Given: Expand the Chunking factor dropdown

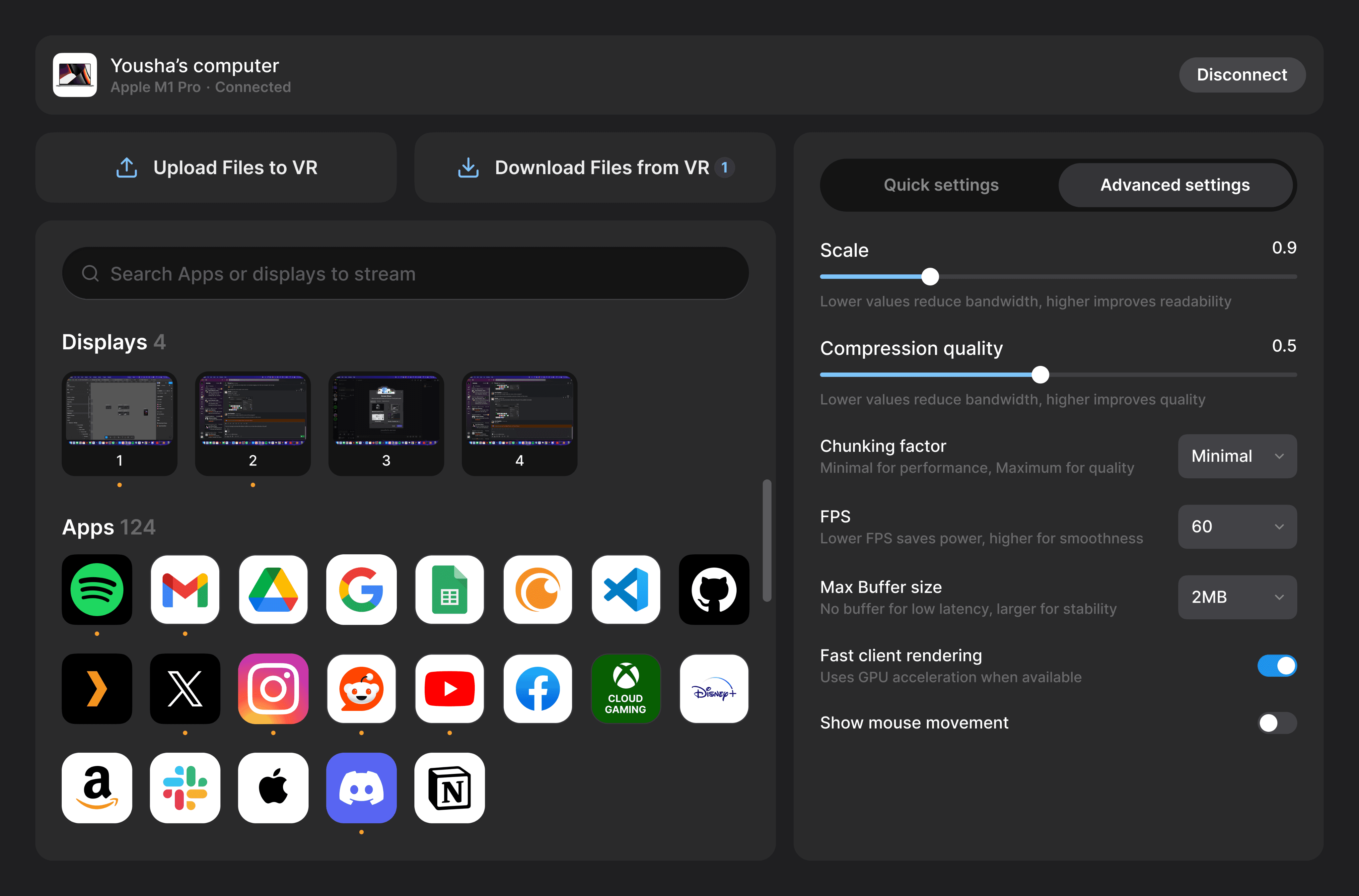Looking at the screenshot, I should [x=1237, y=456].
